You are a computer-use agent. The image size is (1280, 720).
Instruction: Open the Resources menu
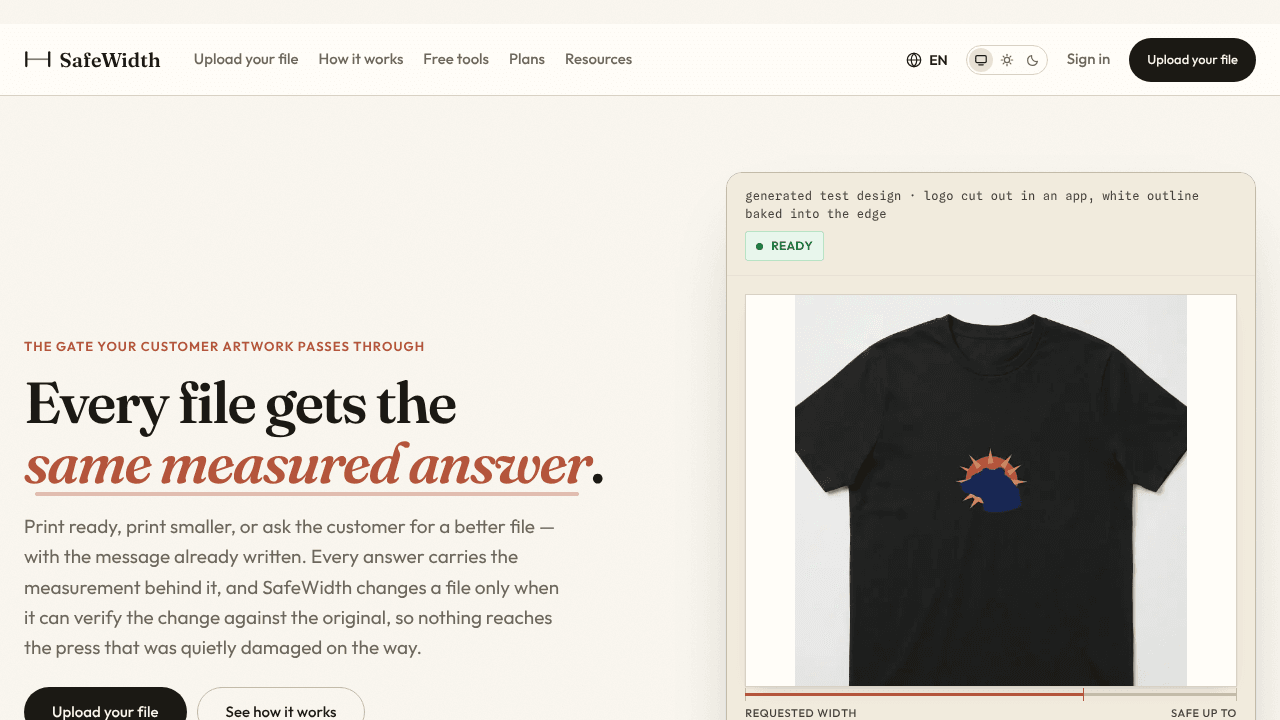click(598, 59)
